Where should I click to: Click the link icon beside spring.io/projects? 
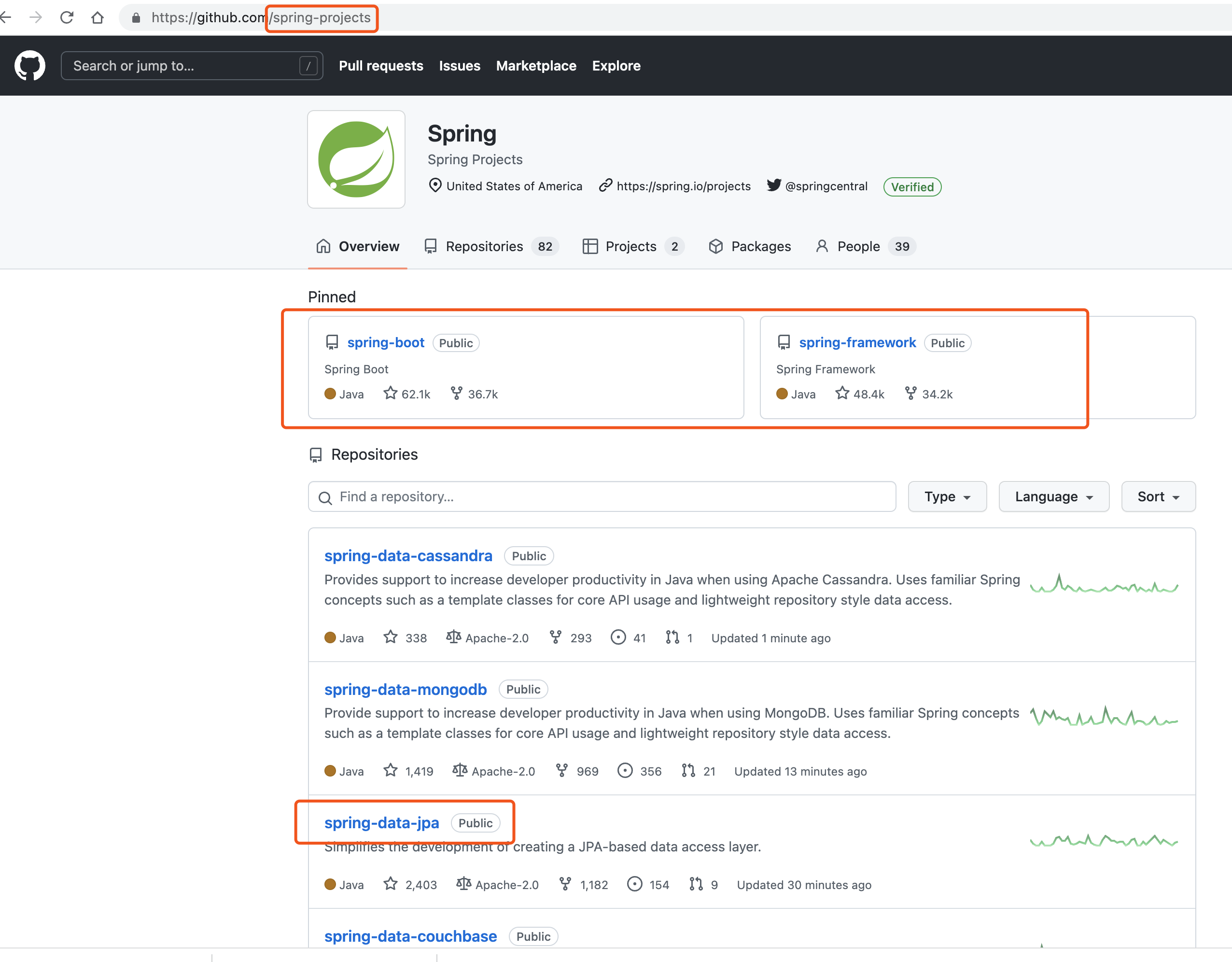605,185
